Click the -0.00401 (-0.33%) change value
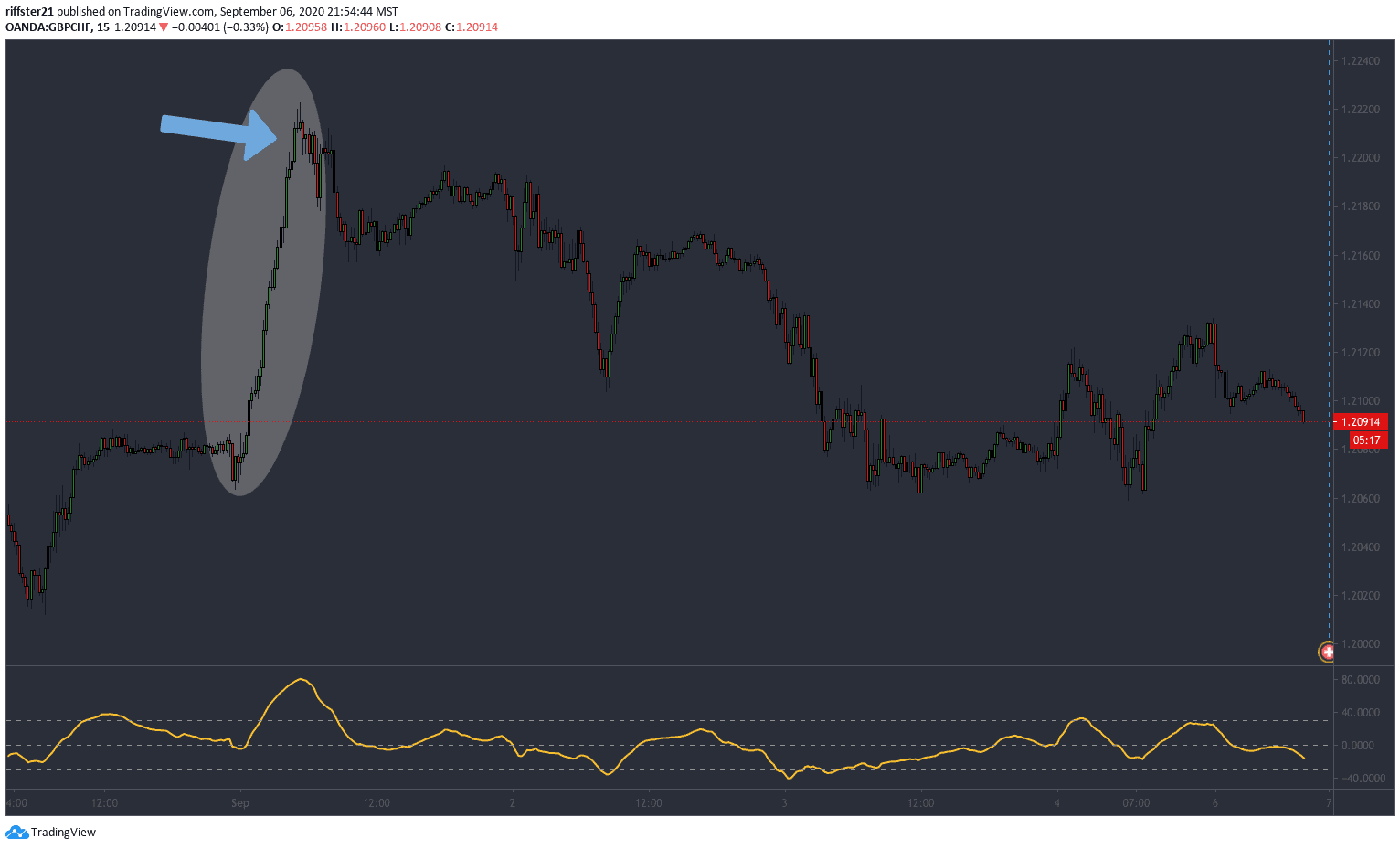 tap(220, 27)
